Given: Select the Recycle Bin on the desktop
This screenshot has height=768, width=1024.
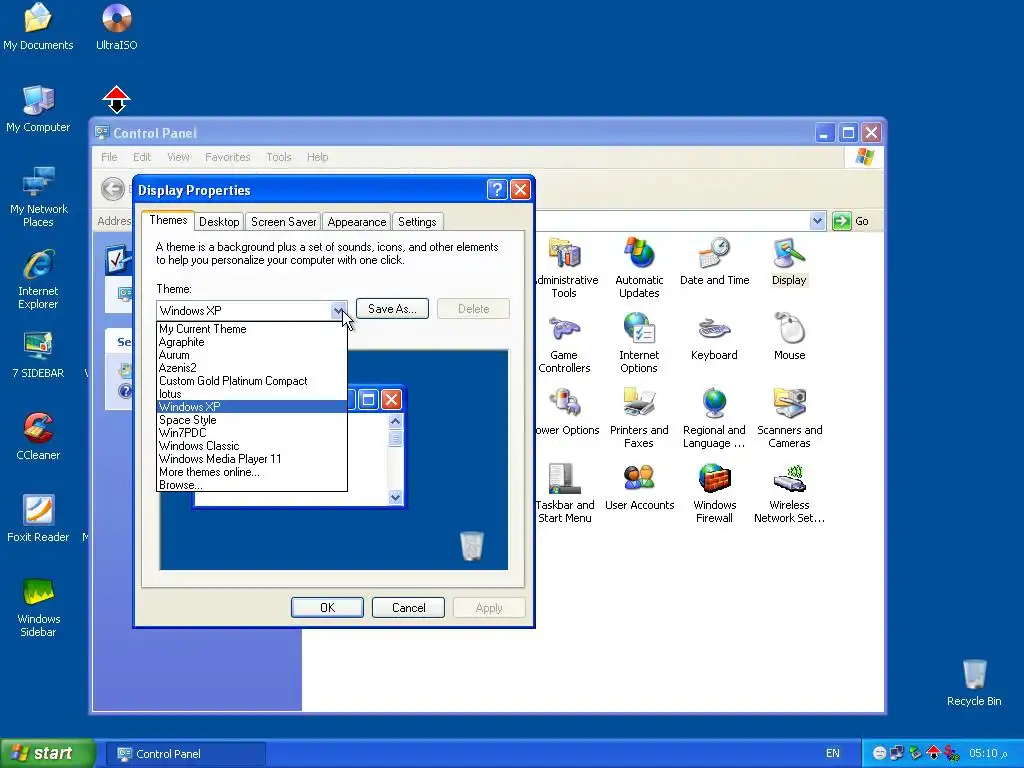Looking at the screenshot, I should point(974,682).
